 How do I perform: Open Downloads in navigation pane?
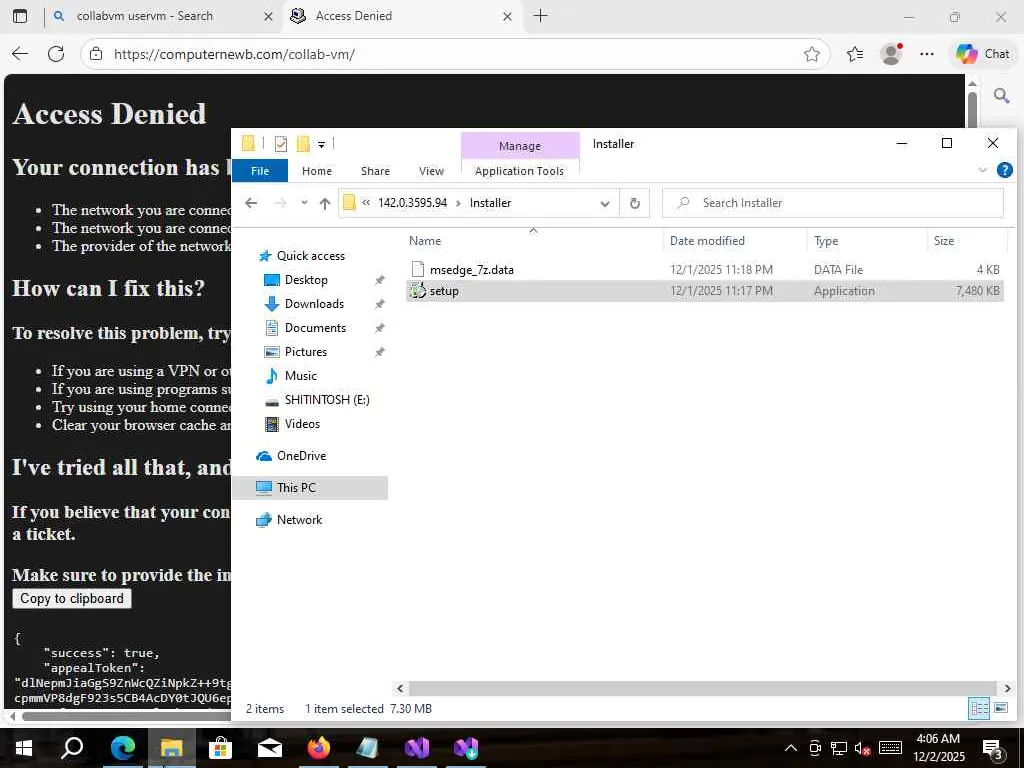(x=314, y=304)
